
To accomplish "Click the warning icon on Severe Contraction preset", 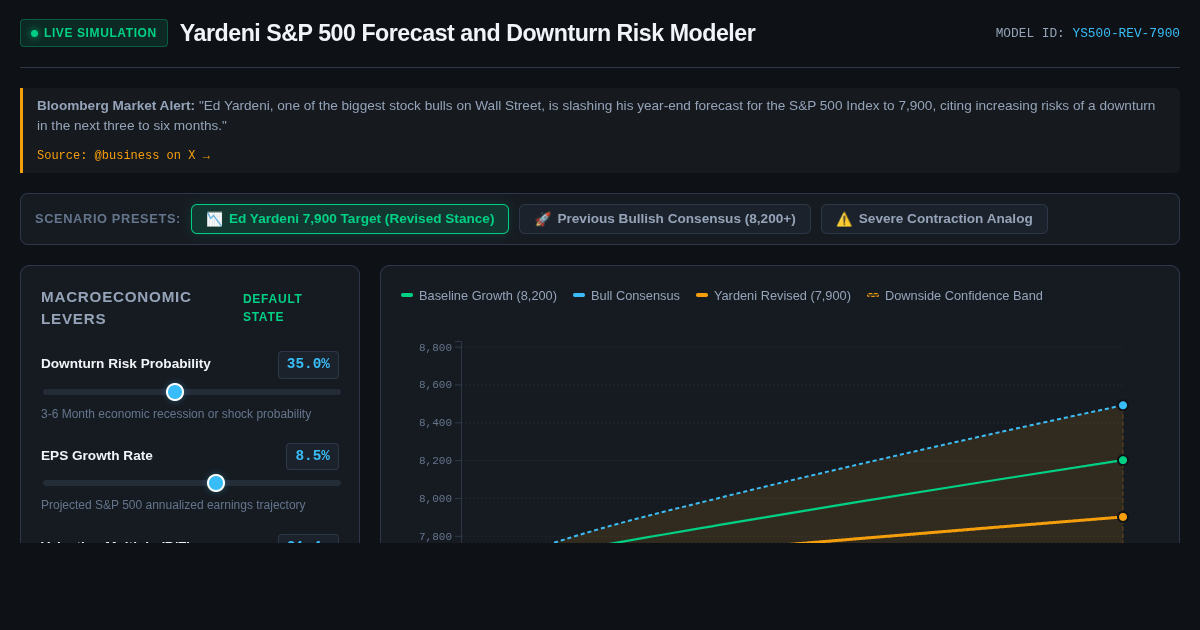I will coord(844,219).
